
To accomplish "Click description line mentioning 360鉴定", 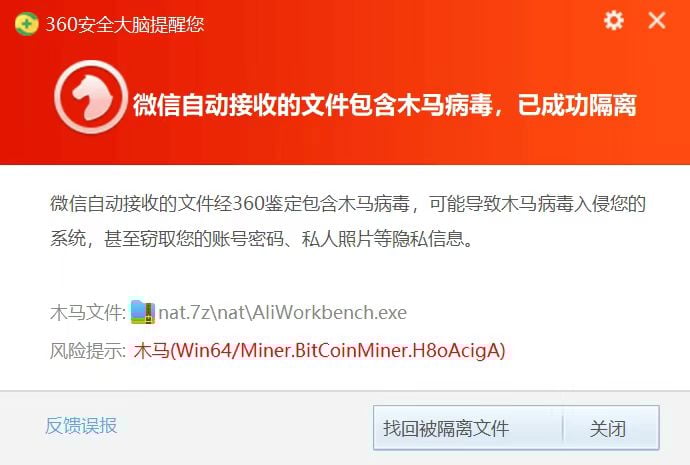I will pyautogui.click(x=348, y=204).
